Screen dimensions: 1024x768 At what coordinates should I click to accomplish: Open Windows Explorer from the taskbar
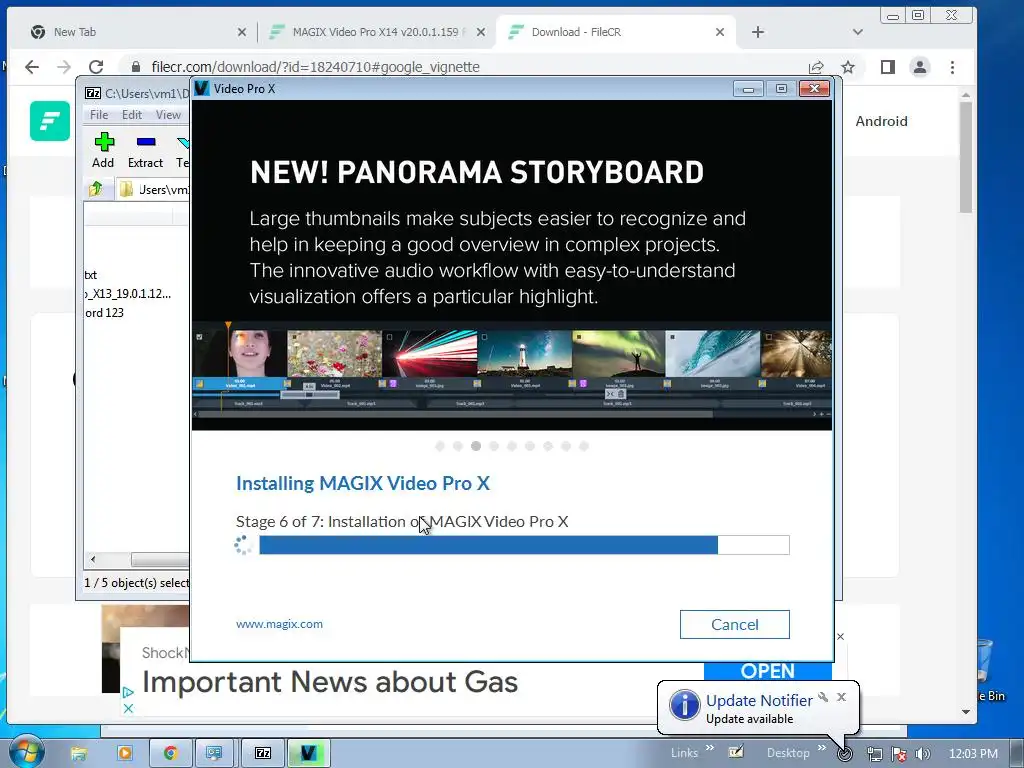[x=78, y=753]
